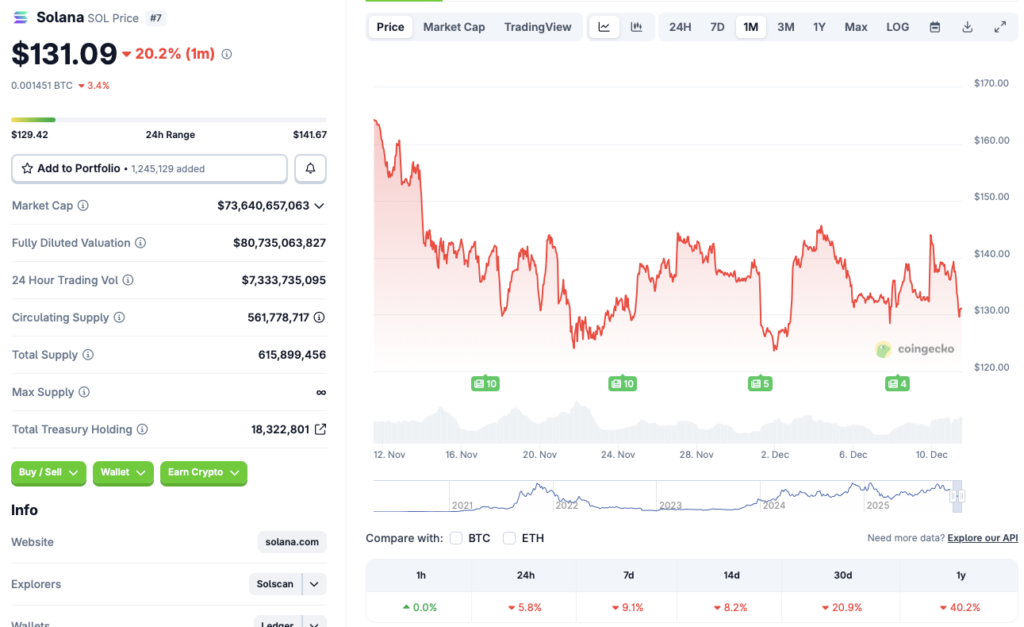Open the Earn Crypto dropdown
1024x627 pixels.
(203, 473)
